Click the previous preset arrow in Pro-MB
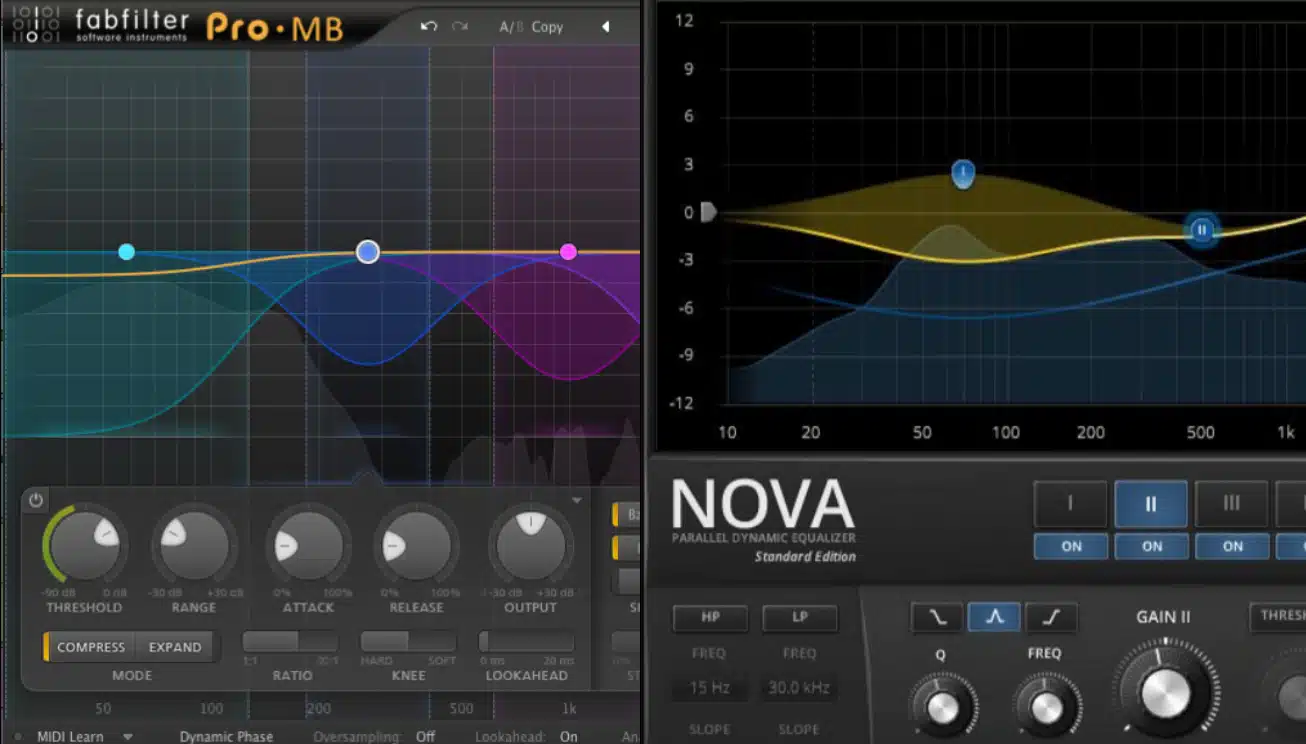The height and width of the screenshot is (744, 1306). click(605, 27)
